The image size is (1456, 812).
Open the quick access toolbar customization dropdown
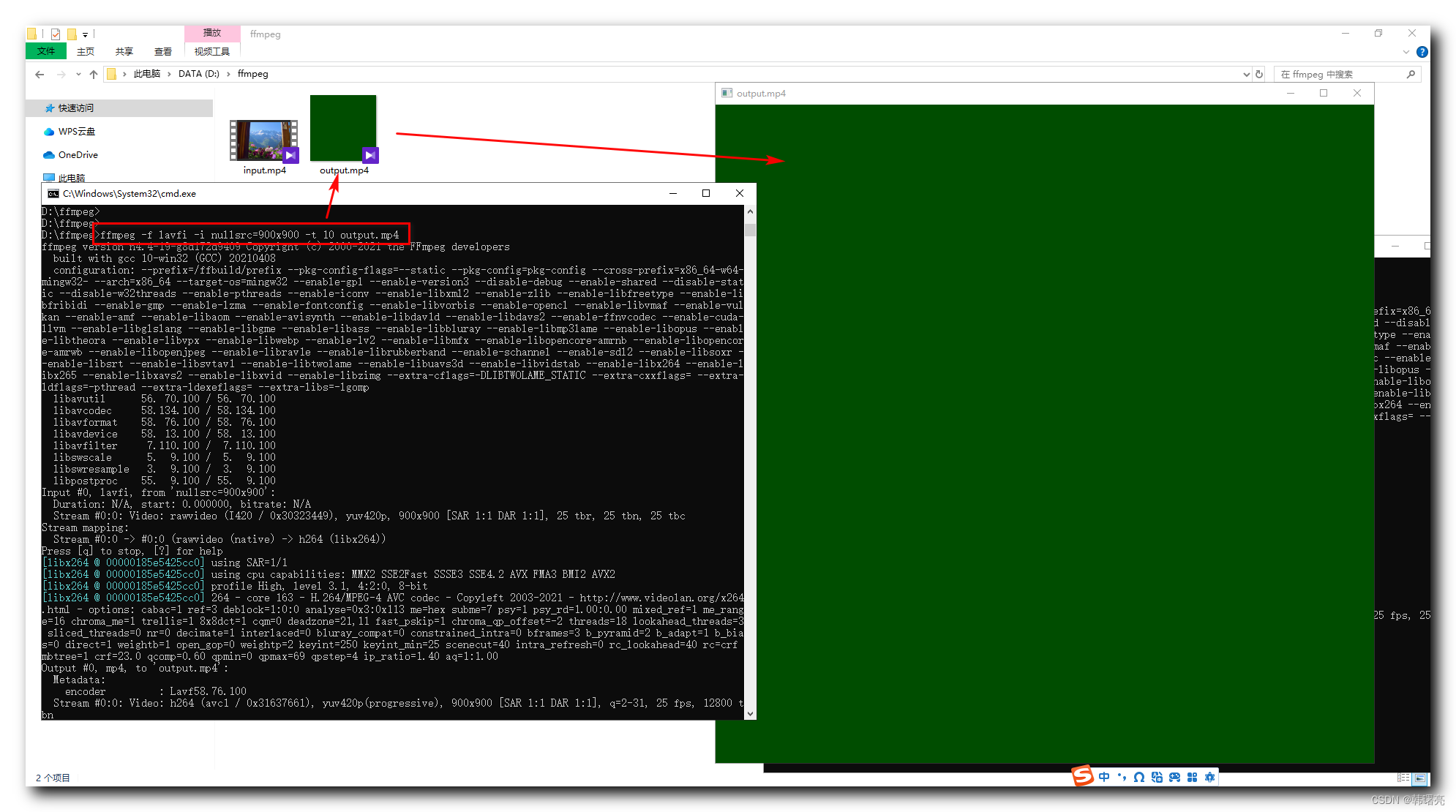point(83,34)
